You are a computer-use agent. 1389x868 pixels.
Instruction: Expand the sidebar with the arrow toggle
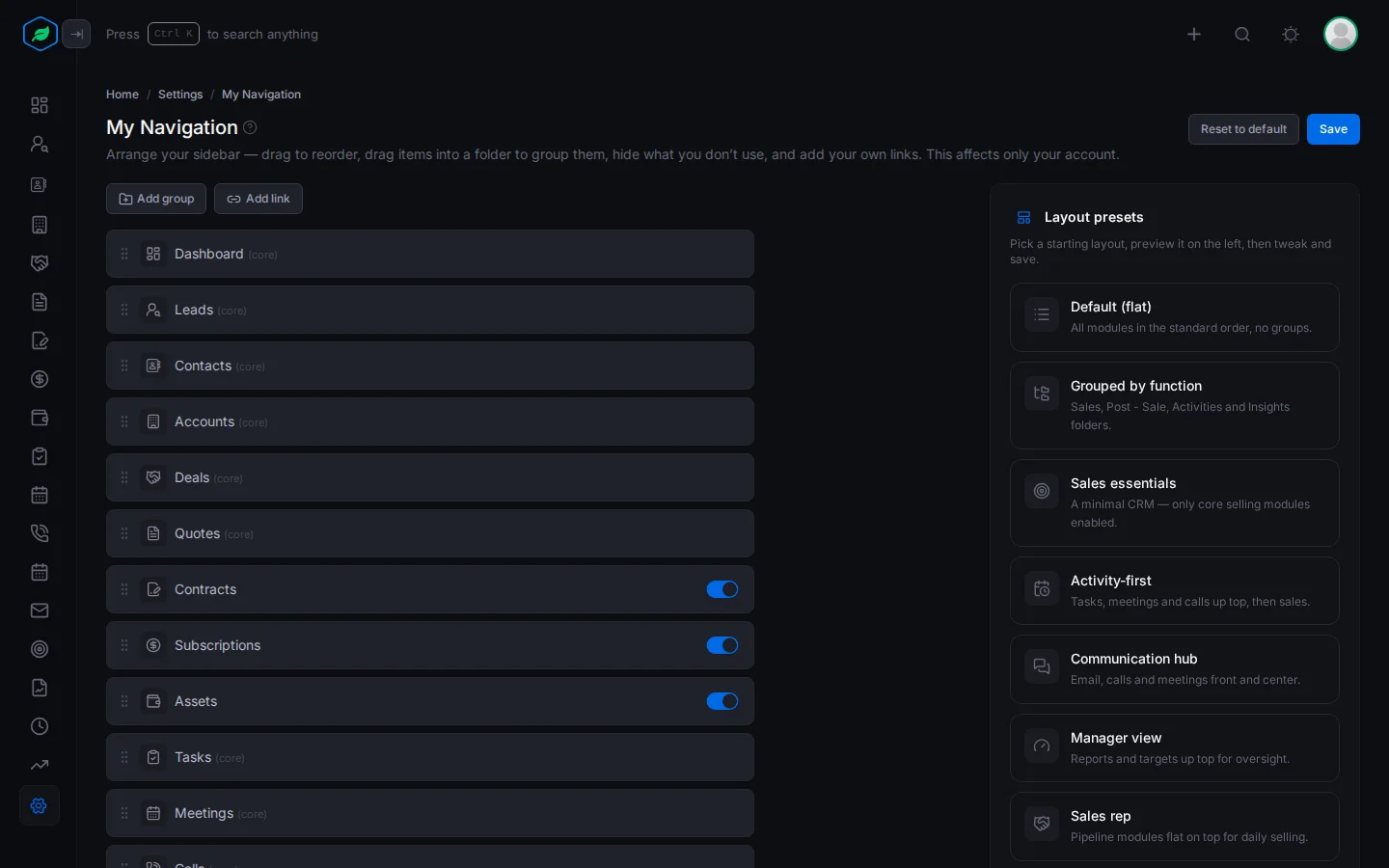pyautogui.click(x=76, y=34)
